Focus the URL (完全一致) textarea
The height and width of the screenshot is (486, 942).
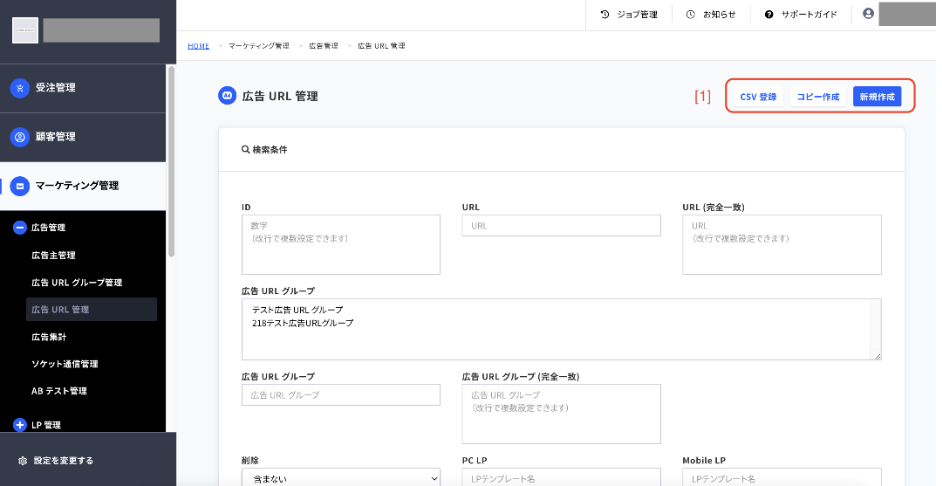[782, 245]
